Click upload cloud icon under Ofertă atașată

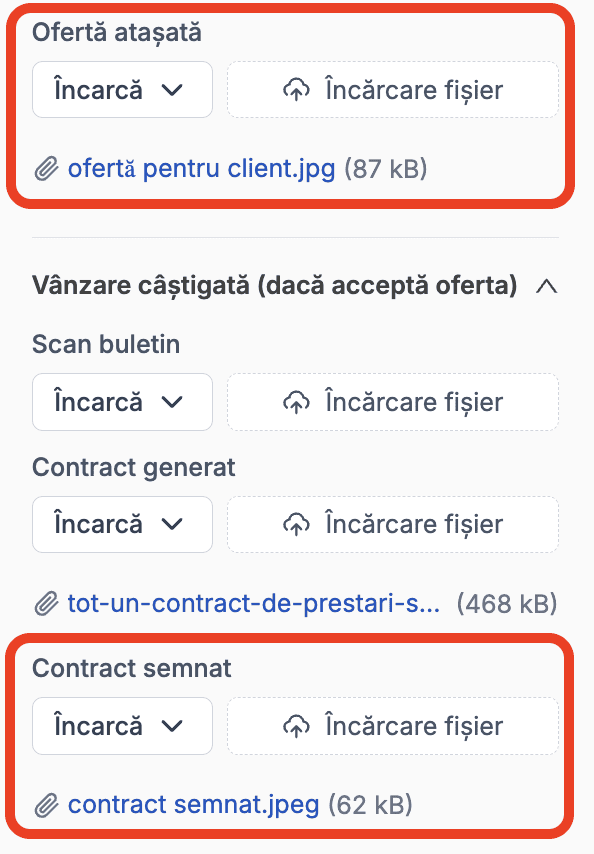coord(296,90)
